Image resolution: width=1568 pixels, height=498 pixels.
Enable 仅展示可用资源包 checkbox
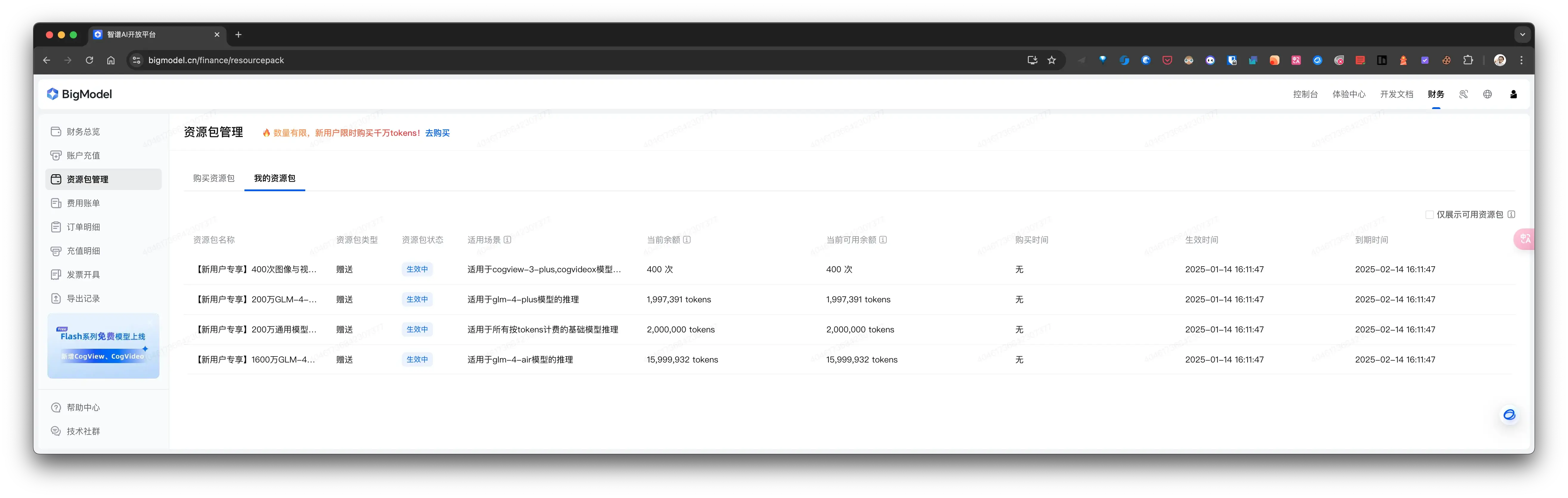[x=1429, y=215]
